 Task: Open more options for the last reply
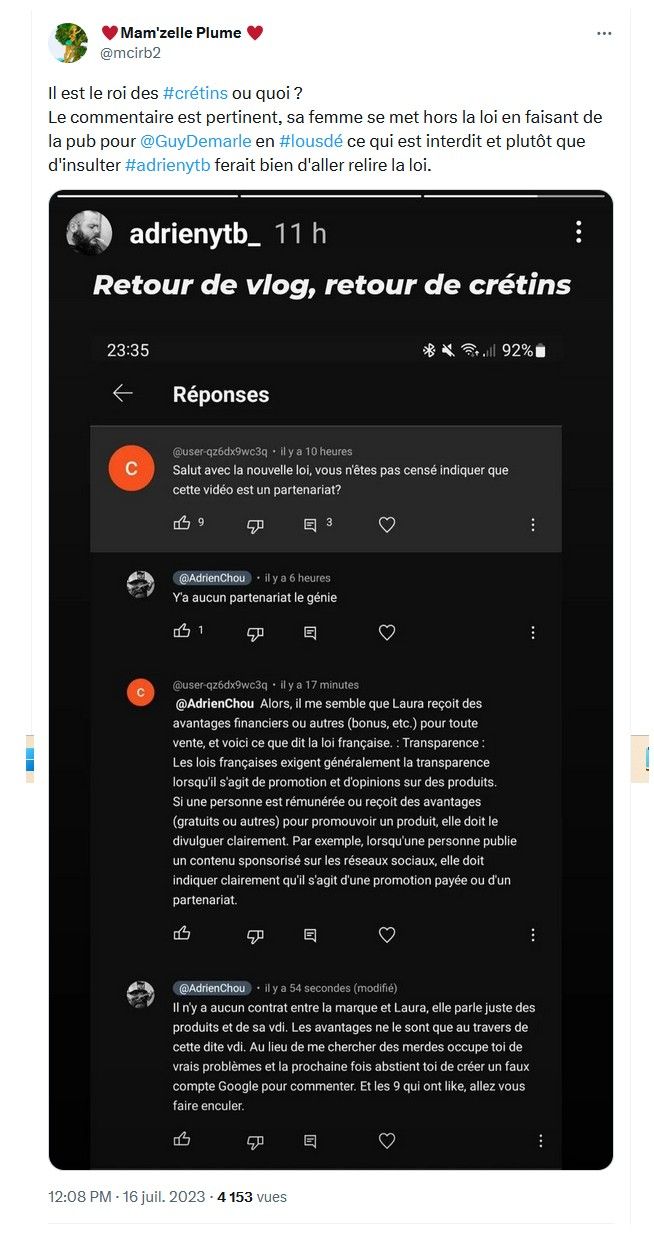click(541, 1141)
